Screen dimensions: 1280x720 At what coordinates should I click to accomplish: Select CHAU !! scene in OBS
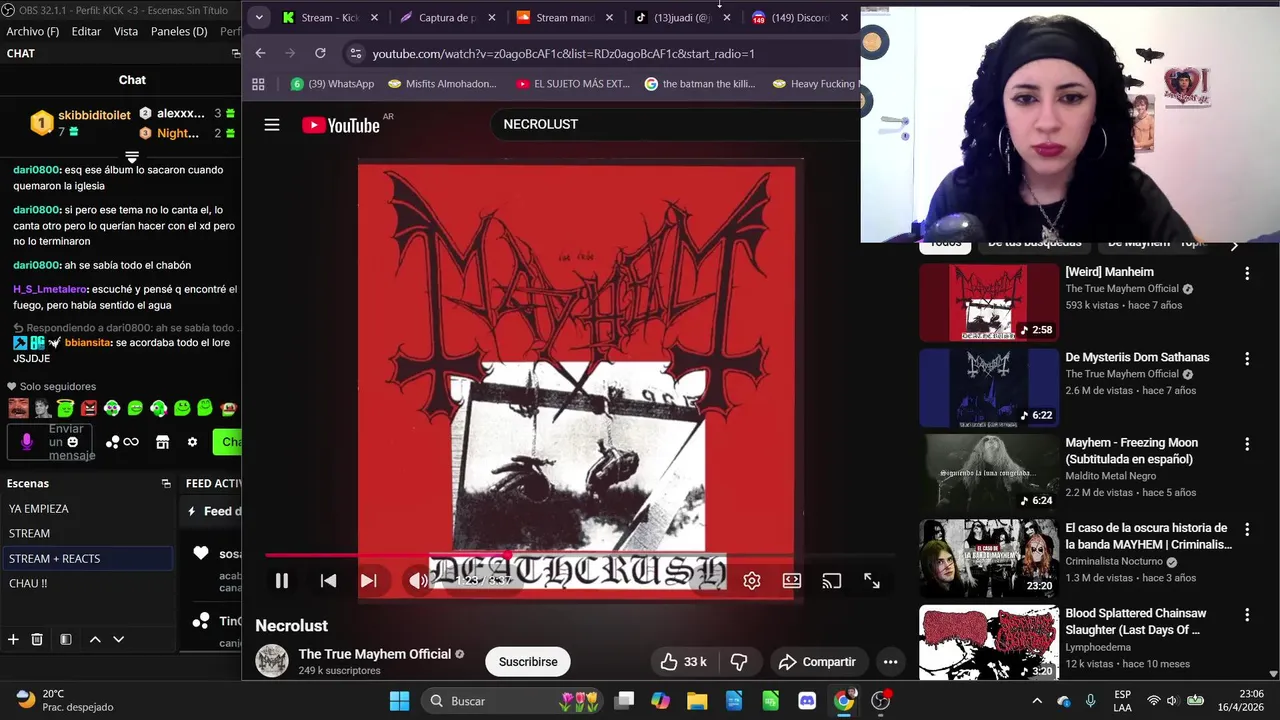point(87,583)
